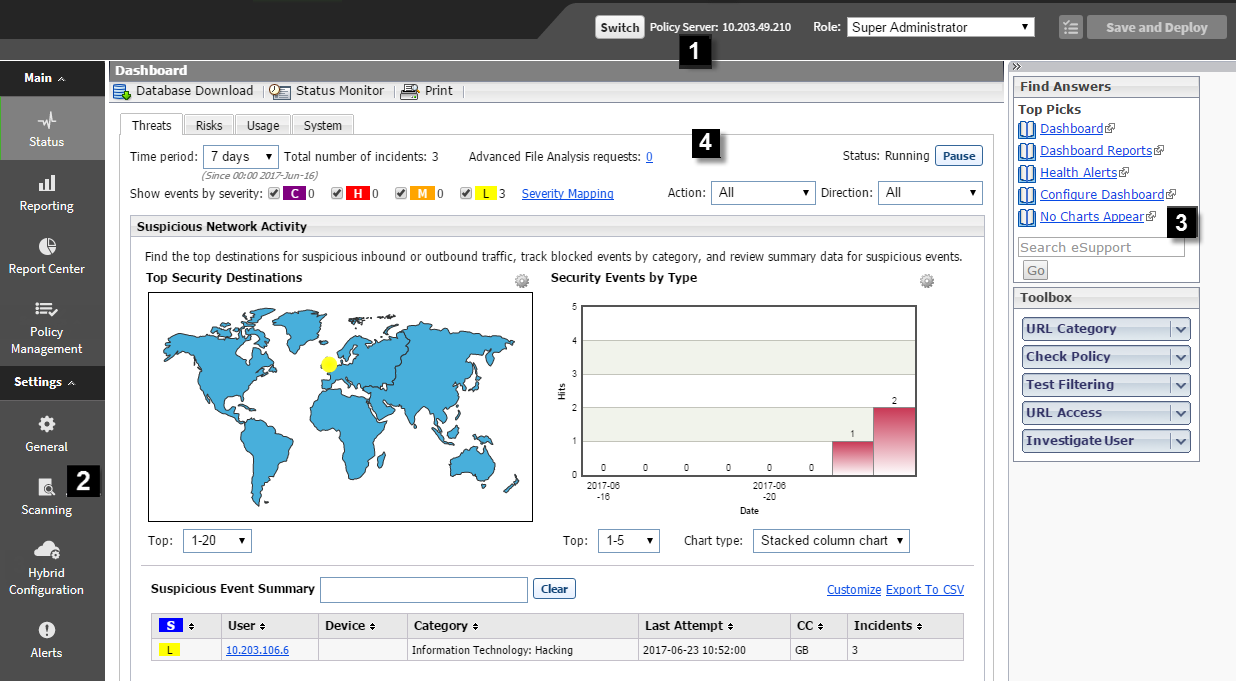The image size is (1236, 681).
Task: Open Alerts exclamation icon
Action: click(x=46, y=630)
